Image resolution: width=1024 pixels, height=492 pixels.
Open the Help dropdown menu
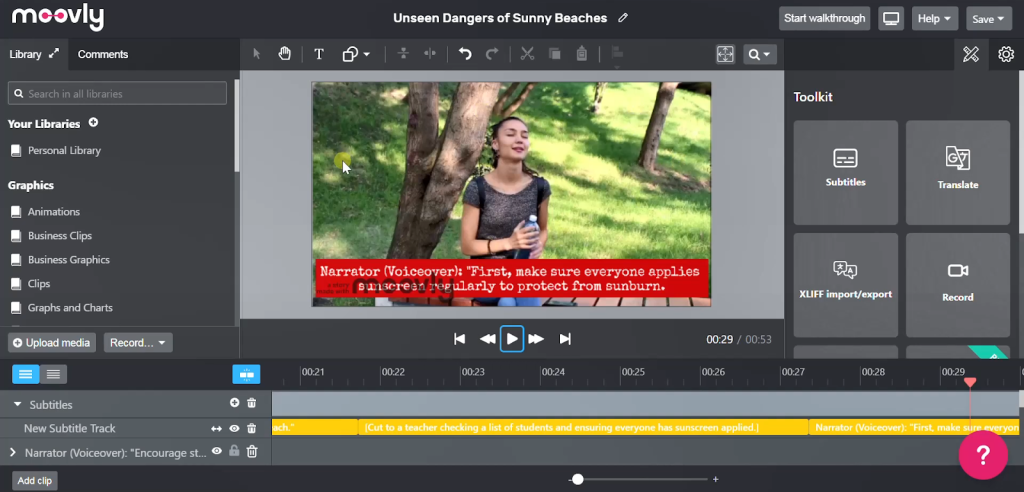(934, 19)
